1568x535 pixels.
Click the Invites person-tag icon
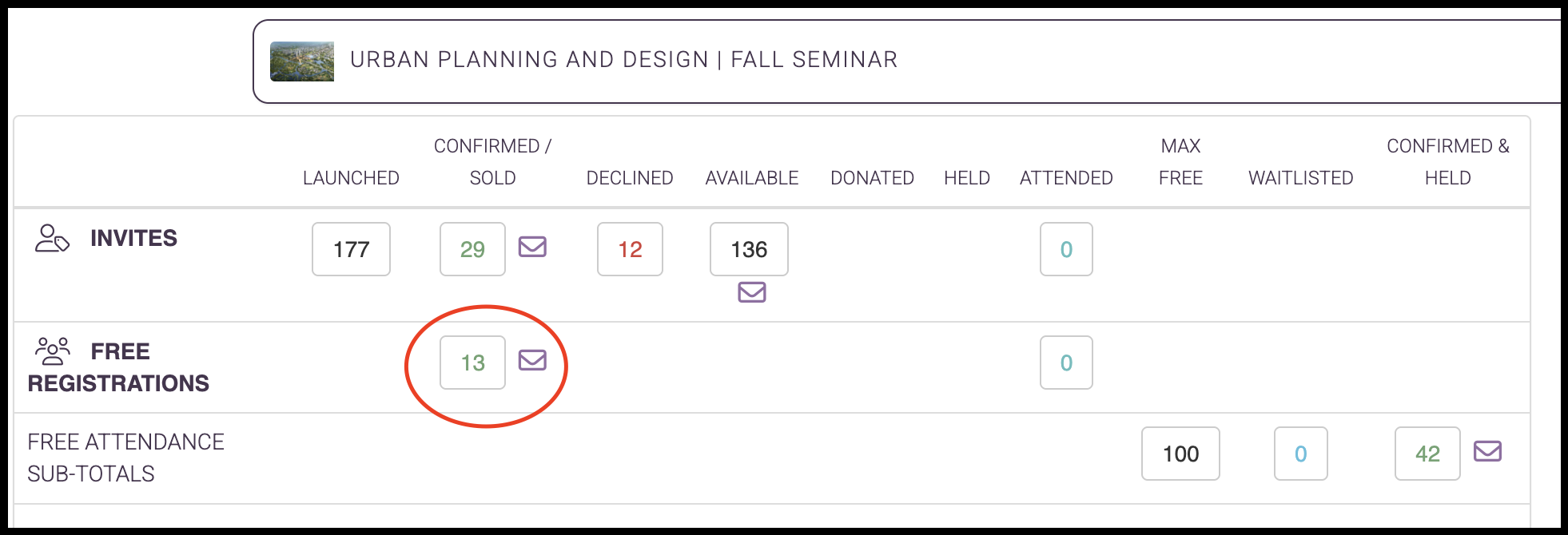52,238
